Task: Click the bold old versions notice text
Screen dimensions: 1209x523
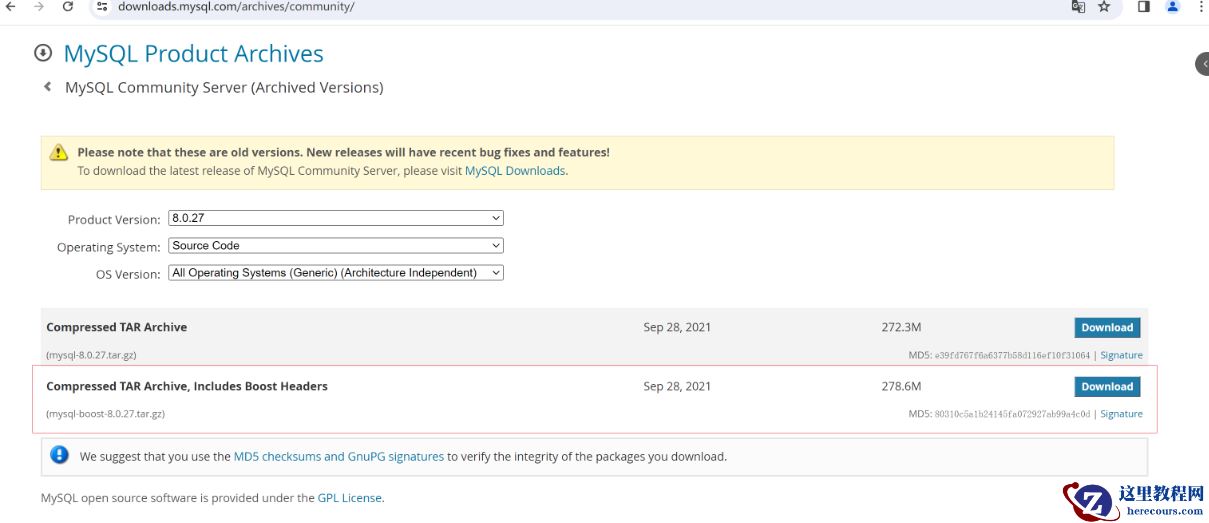Action: pos(343,152)
